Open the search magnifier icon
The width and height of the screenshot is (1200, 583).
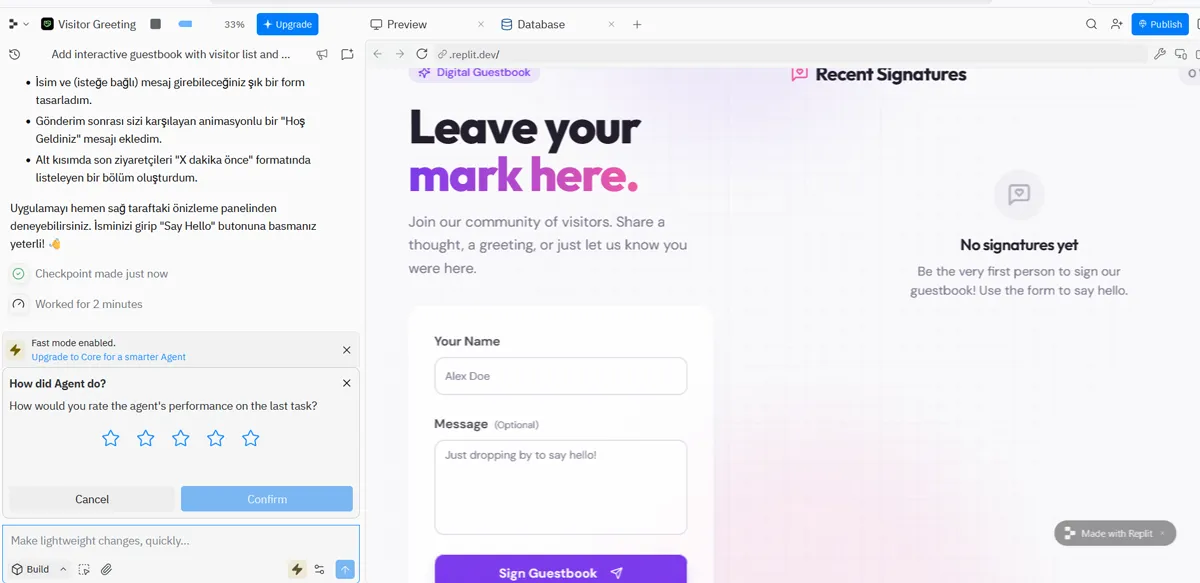(x=1092, y=24)
